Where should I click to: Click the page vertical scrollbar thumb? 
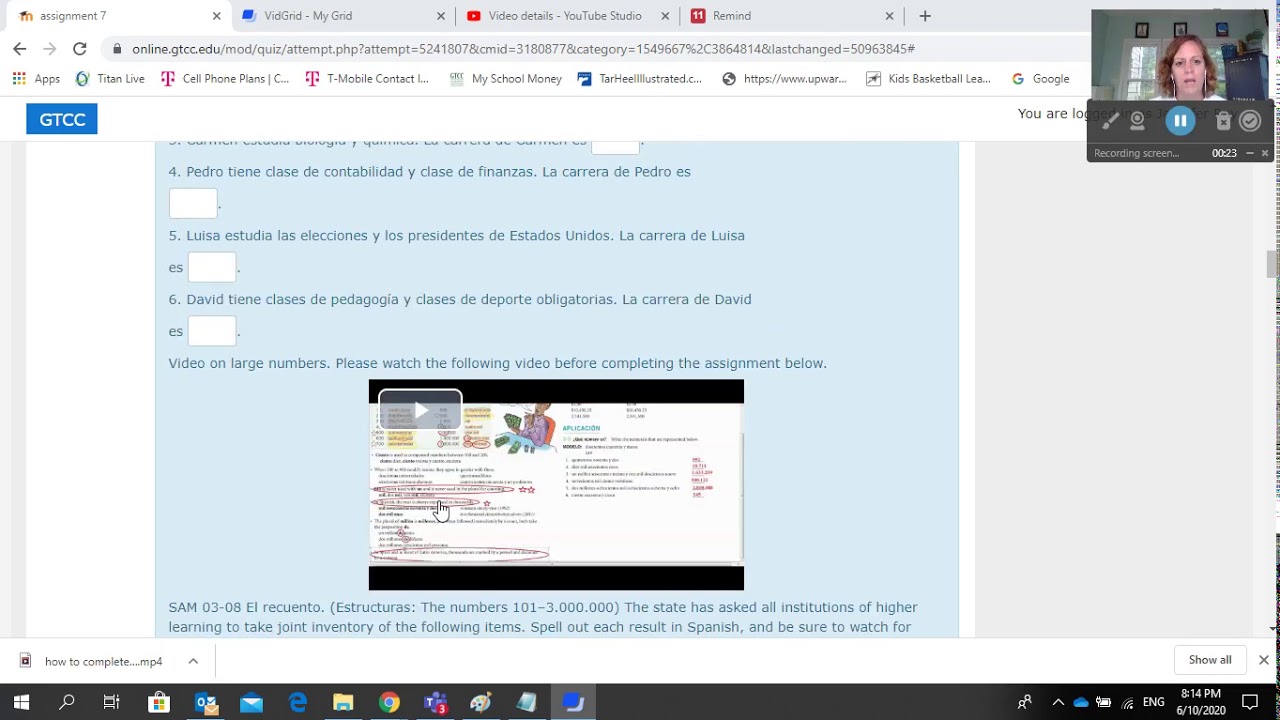1272,264
